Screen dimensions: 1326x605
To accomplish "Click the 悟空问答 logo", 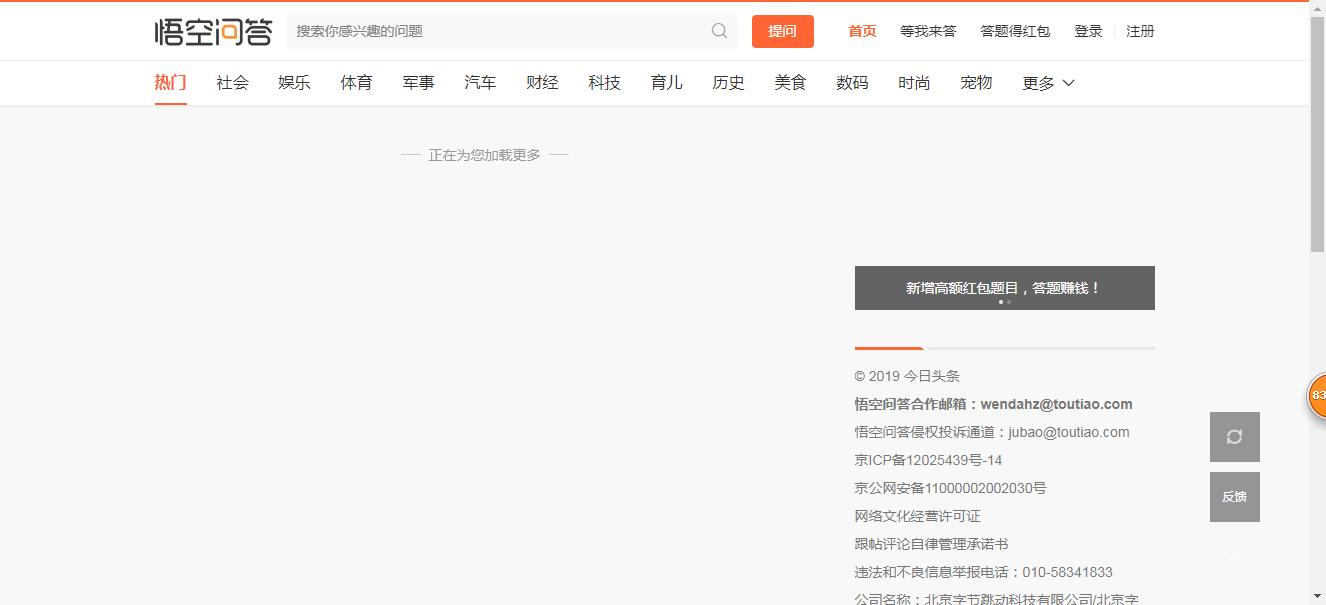I will 213,31.
